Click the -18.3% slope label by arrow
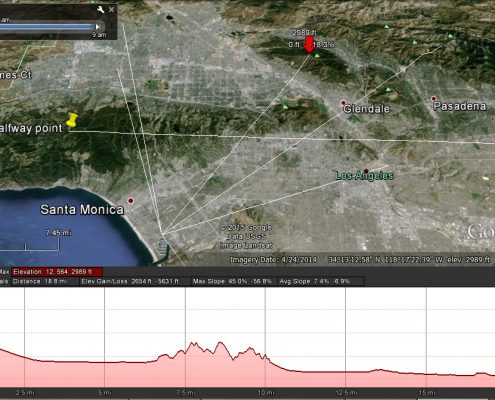495x400 pixels. coord(323,45)
